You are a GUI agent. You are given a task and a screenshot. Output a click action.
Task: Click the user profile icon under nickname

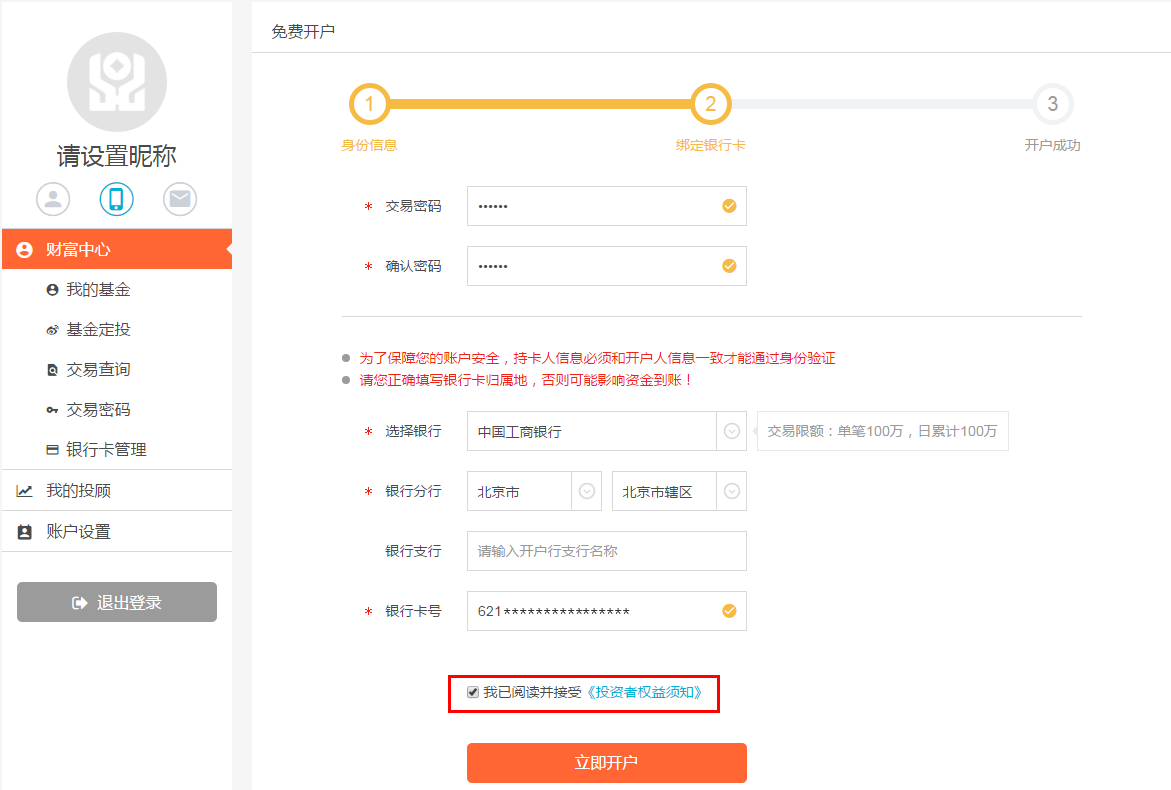click(53, 199)
